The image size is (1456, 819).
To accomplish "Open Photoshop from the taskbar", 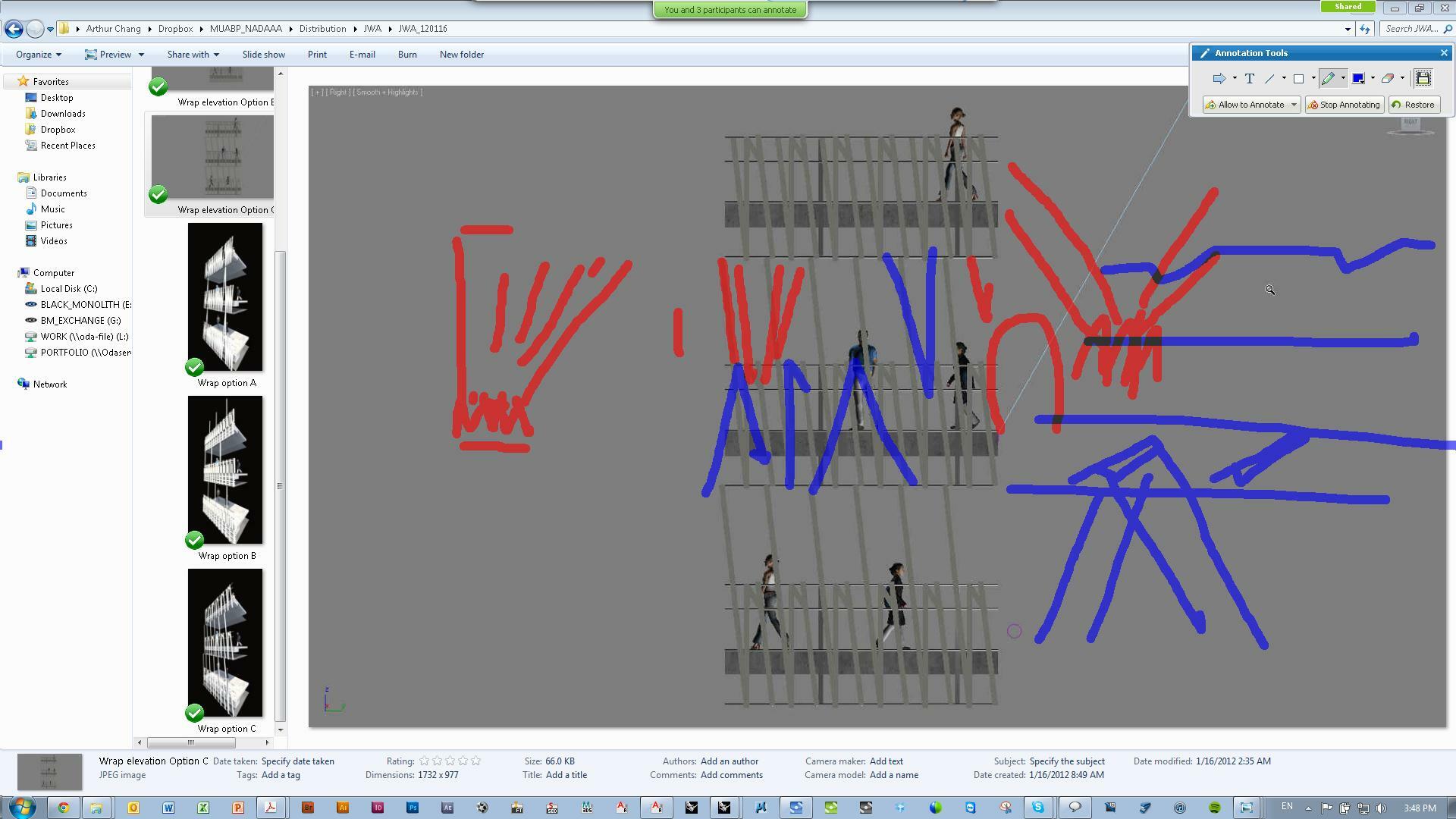I will (x=413, y=808).
